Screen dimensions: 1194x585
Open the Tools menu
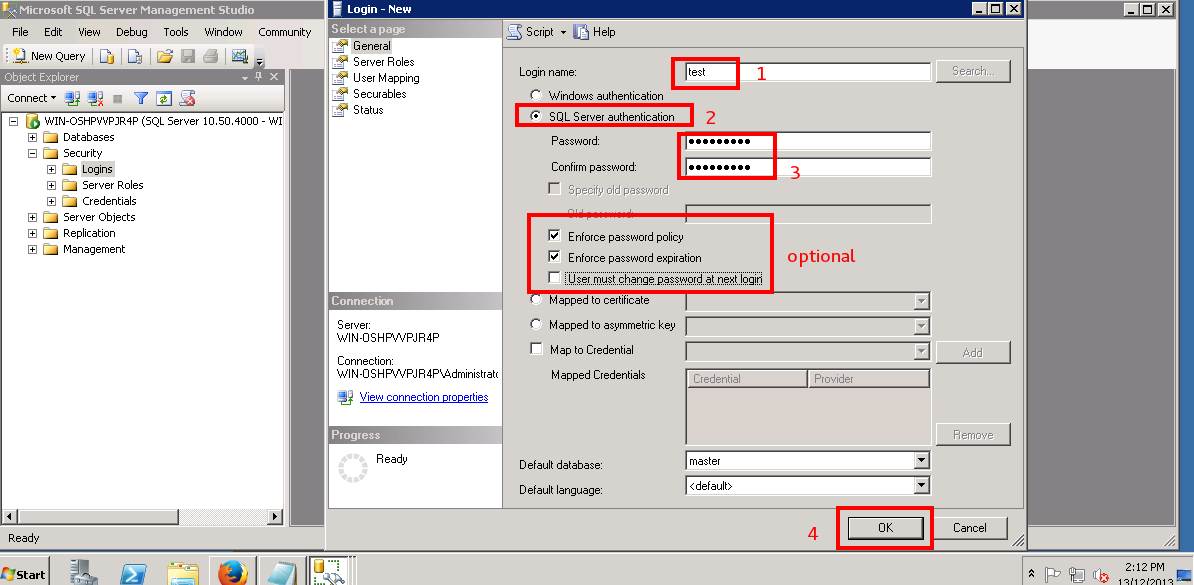(176, 32)
